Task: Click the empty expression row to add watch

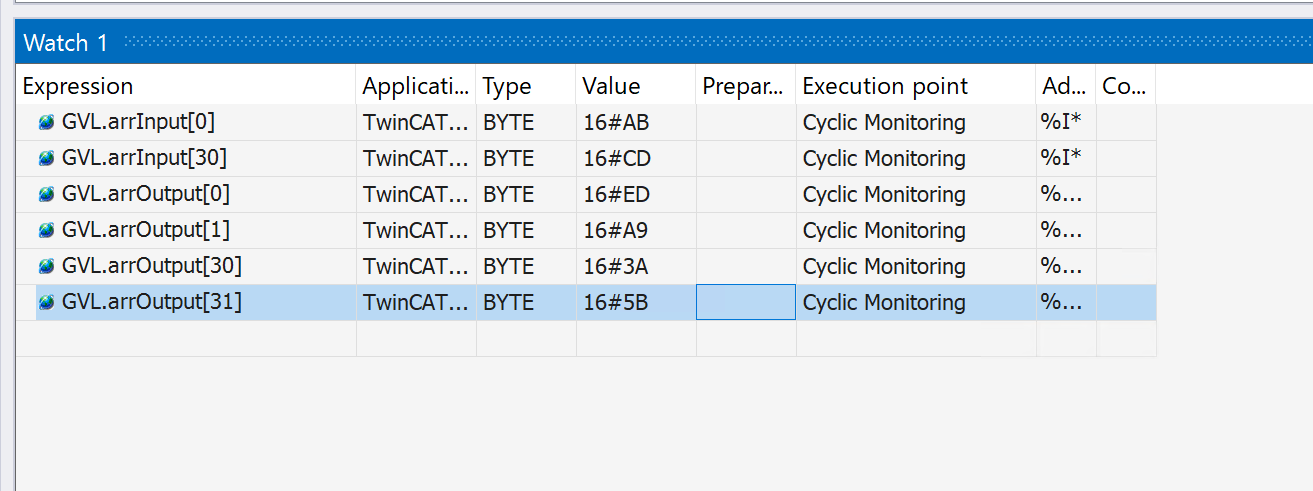Action: [186, 338]
